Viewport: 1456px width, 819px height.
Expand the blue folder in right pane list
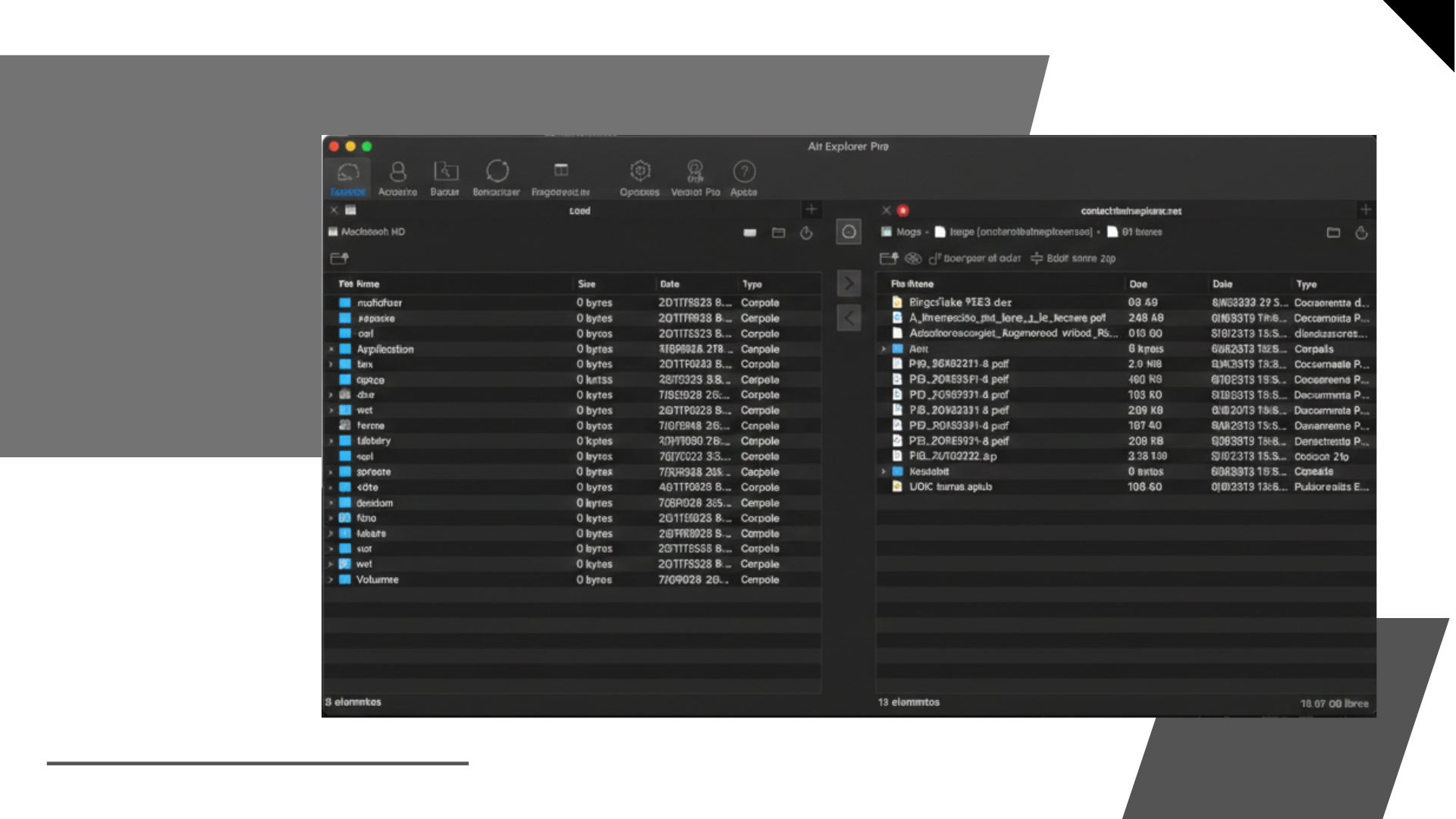click(x=883, y=350)
